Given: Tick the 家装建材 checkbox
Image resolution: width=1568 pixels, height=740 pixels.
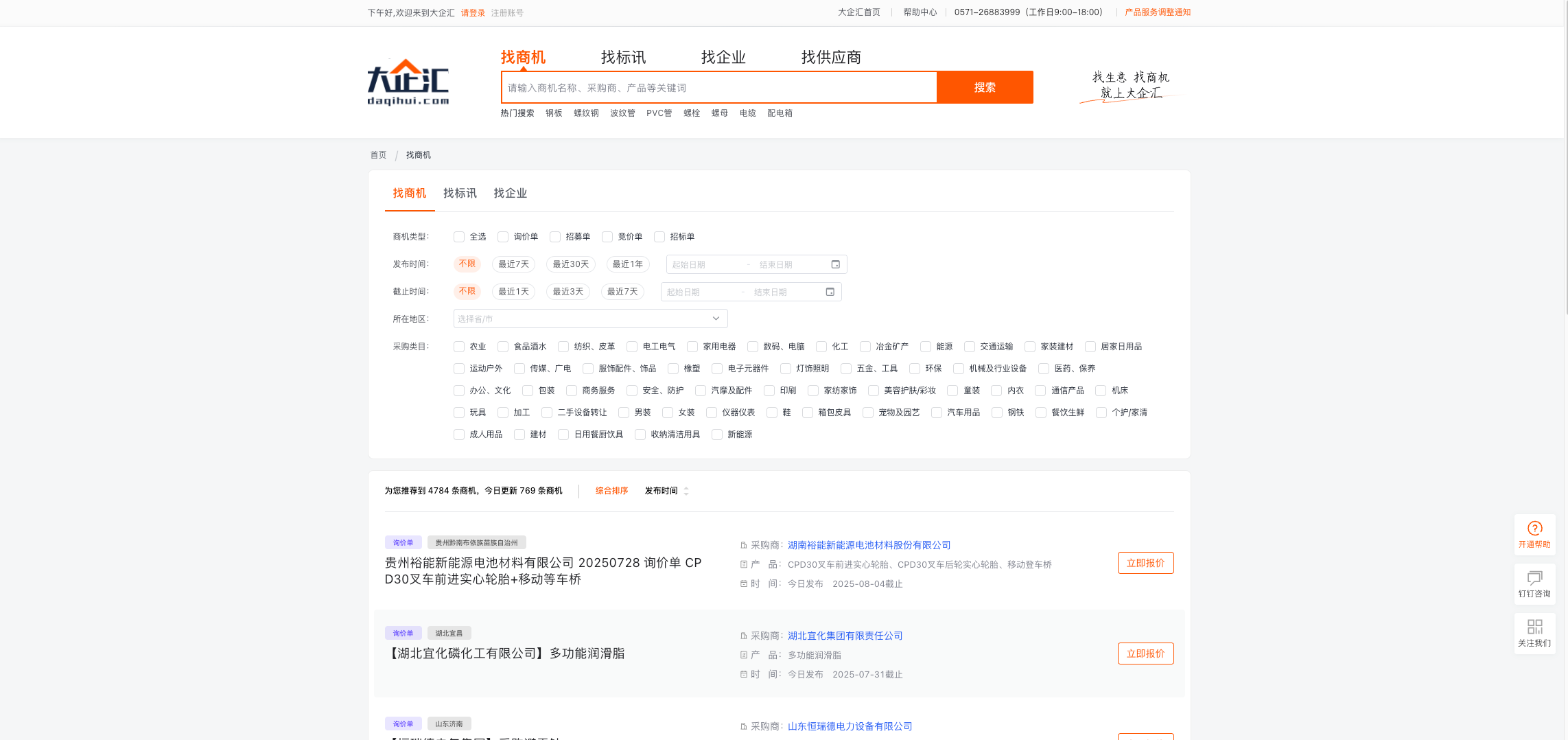Looking at the screenshot, I should pyautogui.click(x=1030, y=347).
